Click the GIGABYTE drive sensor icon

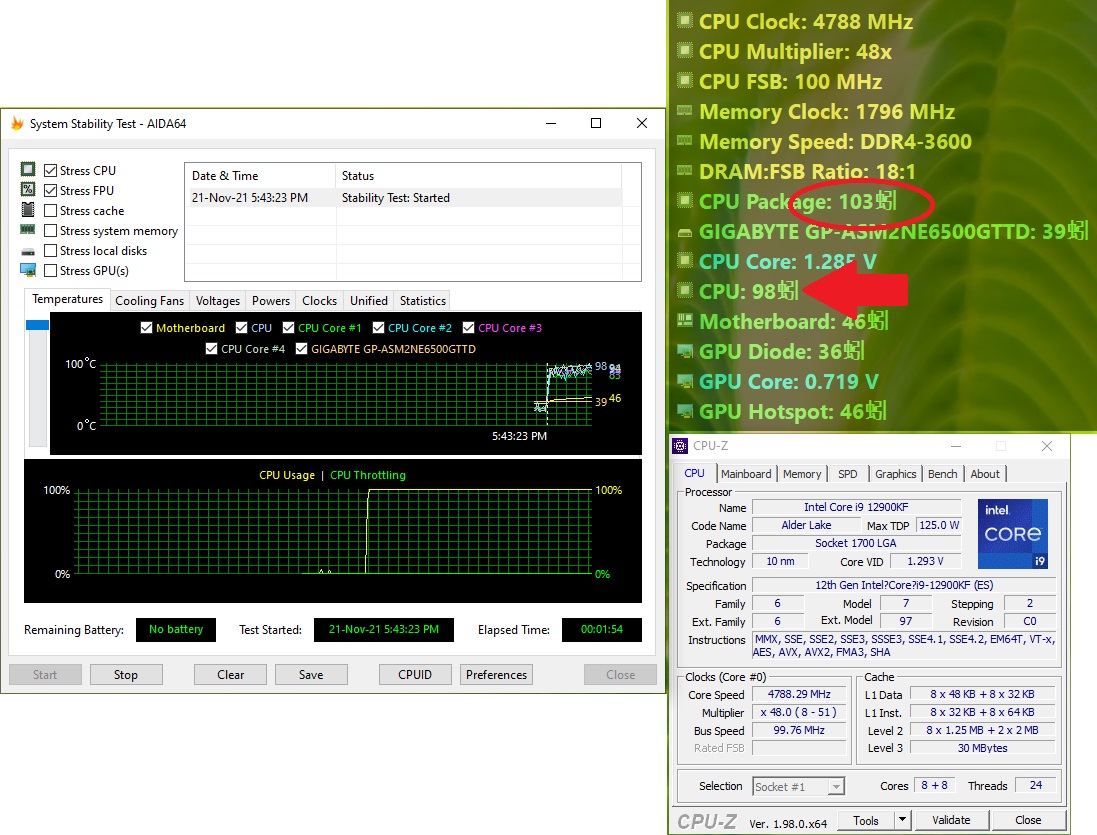[x=684, y=232]
